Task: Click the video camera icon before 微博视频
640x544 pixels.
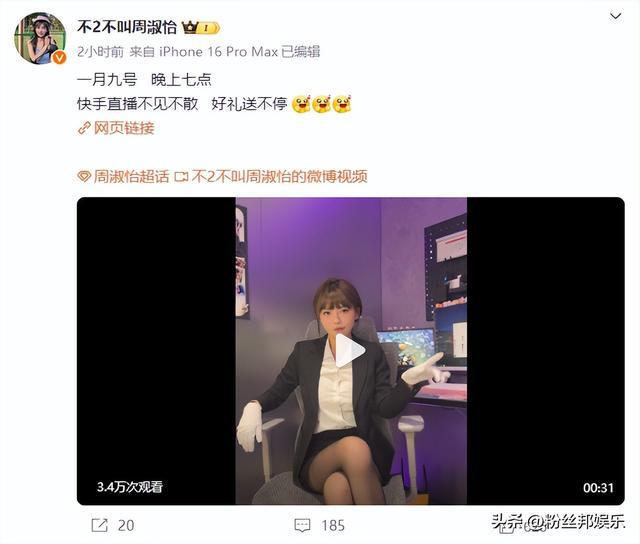Action: point(181,177)
